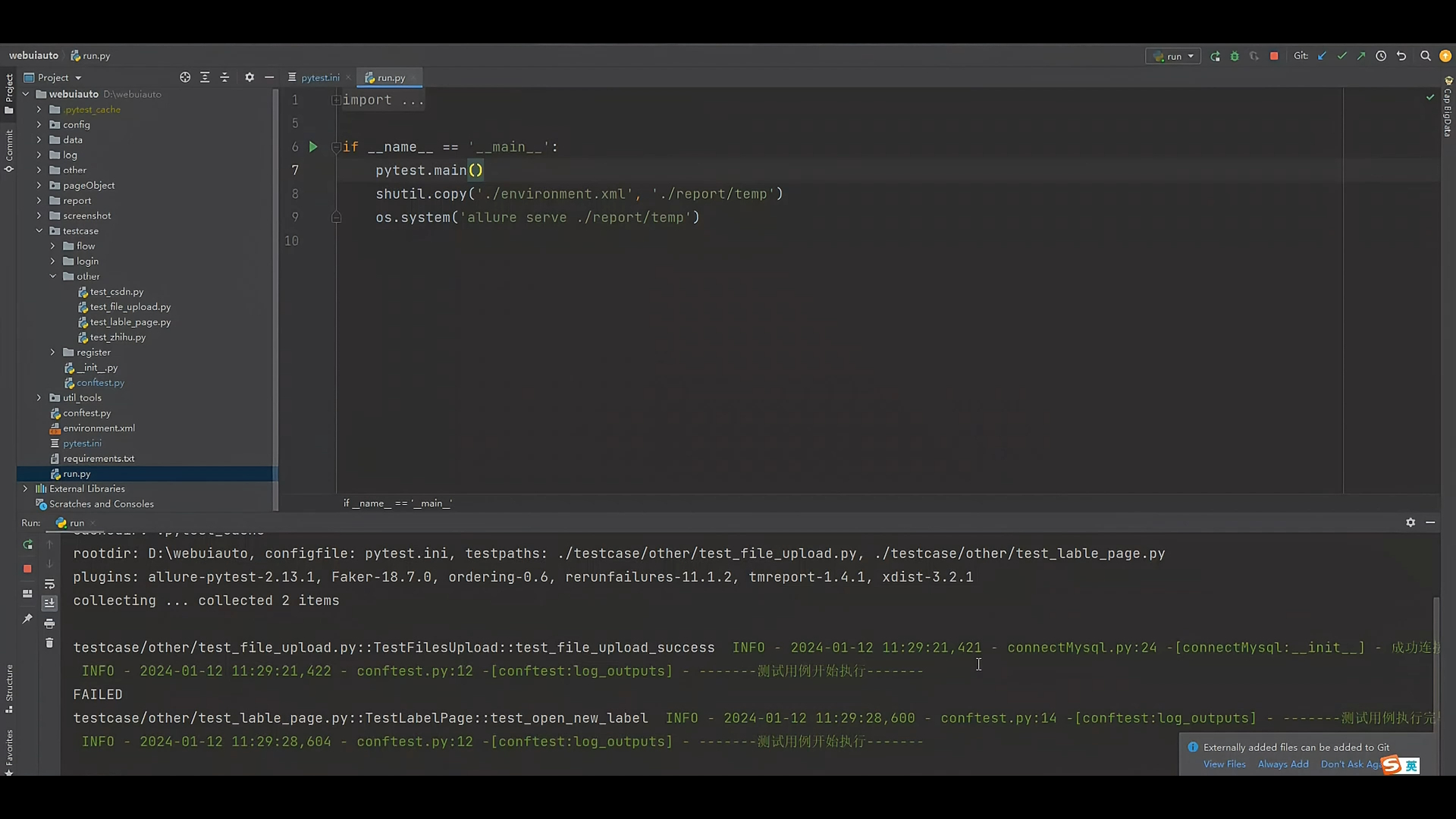Click Git push arrow icon
Image resolution: width=1456 pixels, height=819 pixels.
coord(1361,56)
